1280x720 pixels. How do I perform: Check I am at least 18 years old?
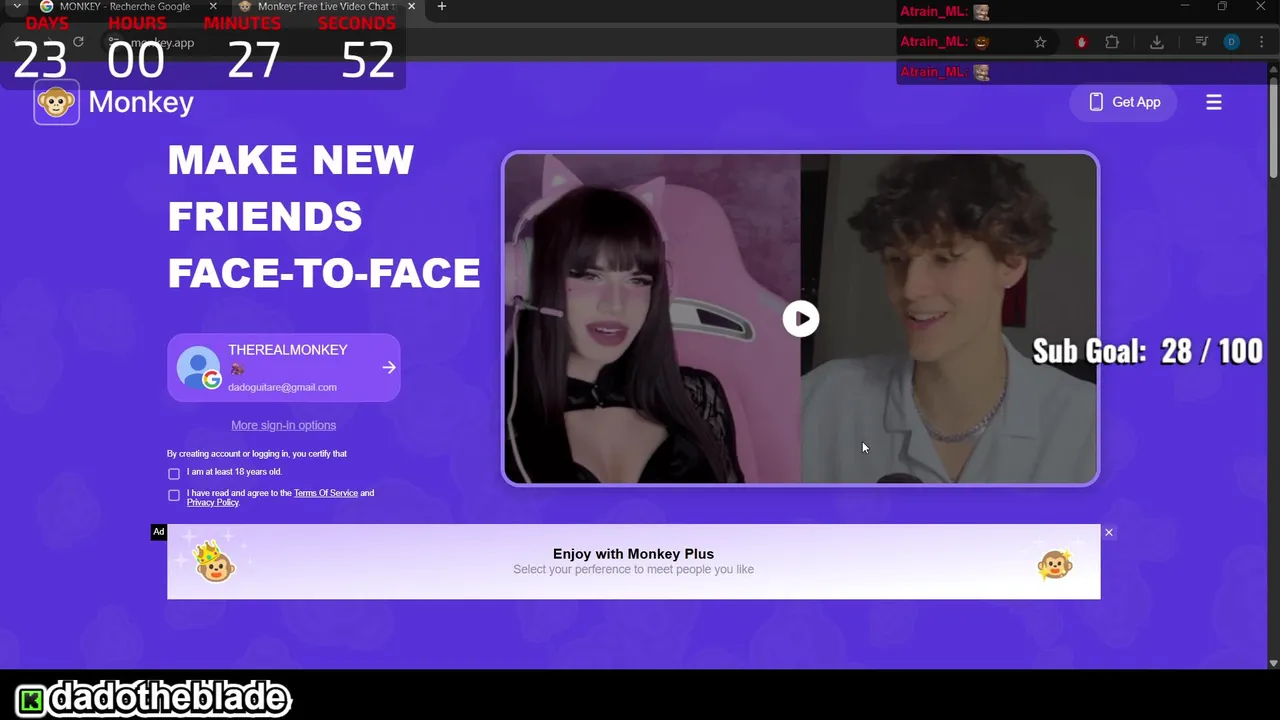tap(174, 473)
